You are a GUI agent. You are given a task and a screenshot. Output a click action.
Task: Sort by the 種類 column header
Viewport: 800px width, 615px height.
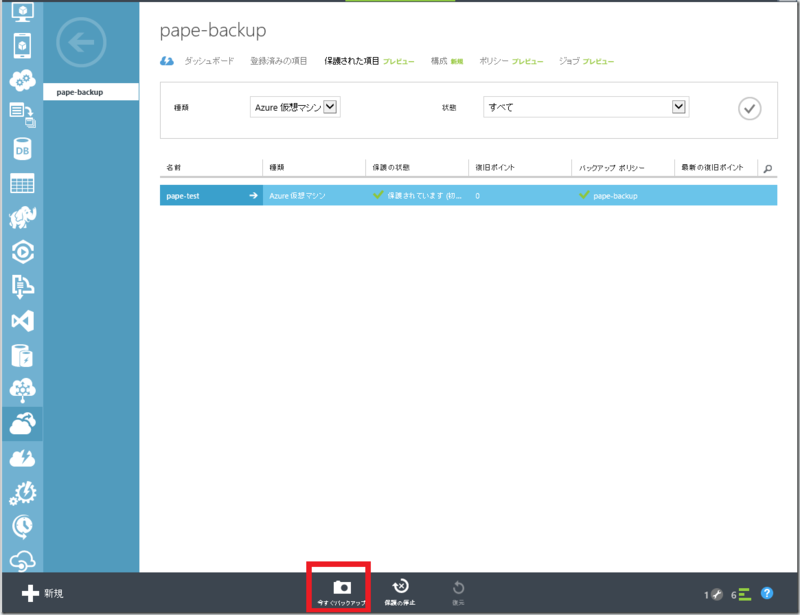click(277, 167)
